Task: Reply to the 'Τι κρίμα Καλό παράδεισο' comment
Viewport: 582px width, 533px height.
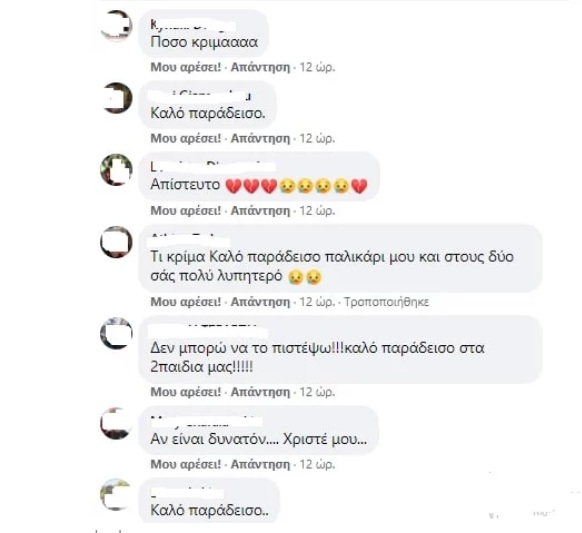Action: [x=260, y=302]
